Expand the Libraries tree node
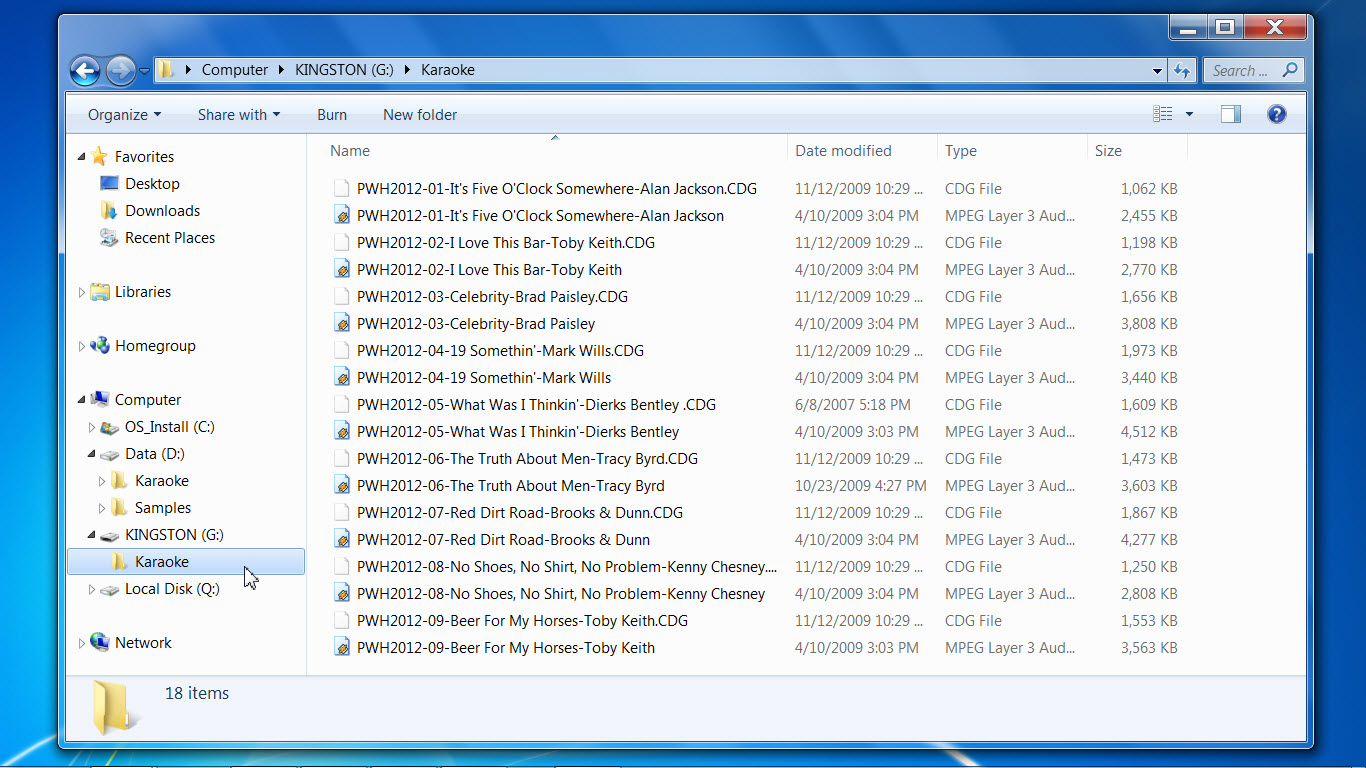Viewport: 1366px width, 768px height. click(x=82, y=292)
